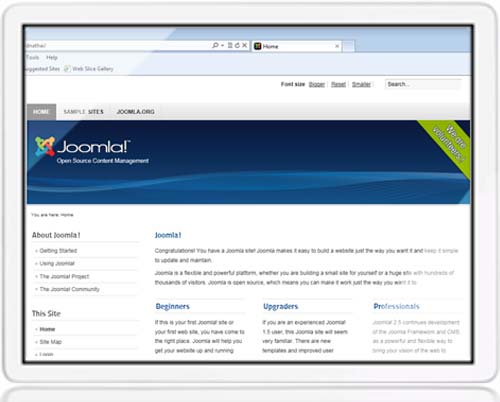Click the site Search field

pos(423,84)
